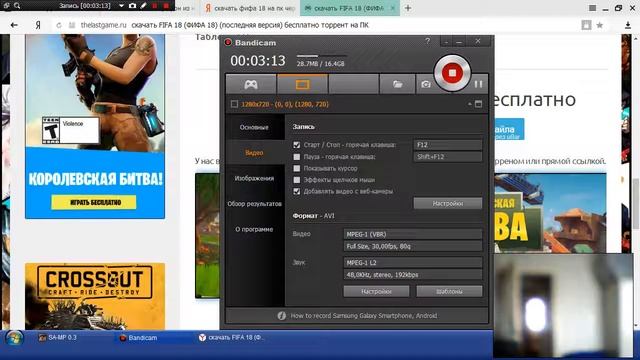Click the Yandex Я home icon
The width and height of the screenshot is (640, 360).
(38, 25)
